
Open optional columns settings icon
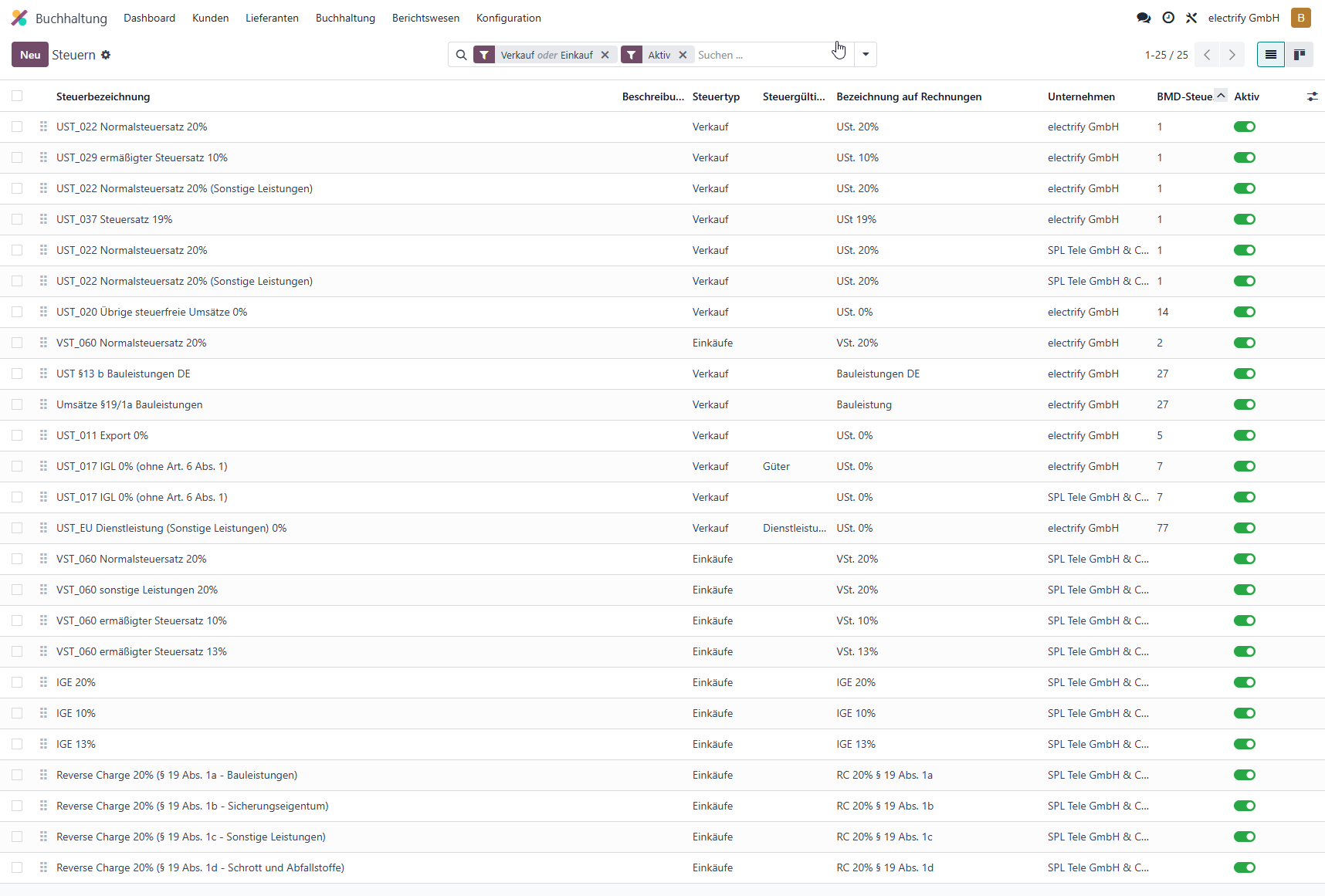pos(1312,96)
